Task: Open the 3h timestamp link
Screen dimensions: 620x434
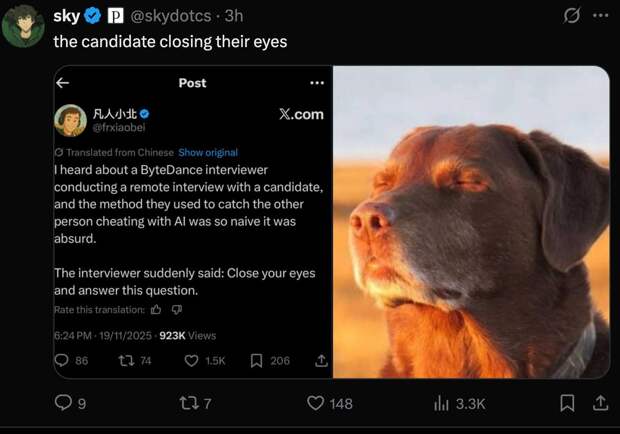Action: [233, 17]
